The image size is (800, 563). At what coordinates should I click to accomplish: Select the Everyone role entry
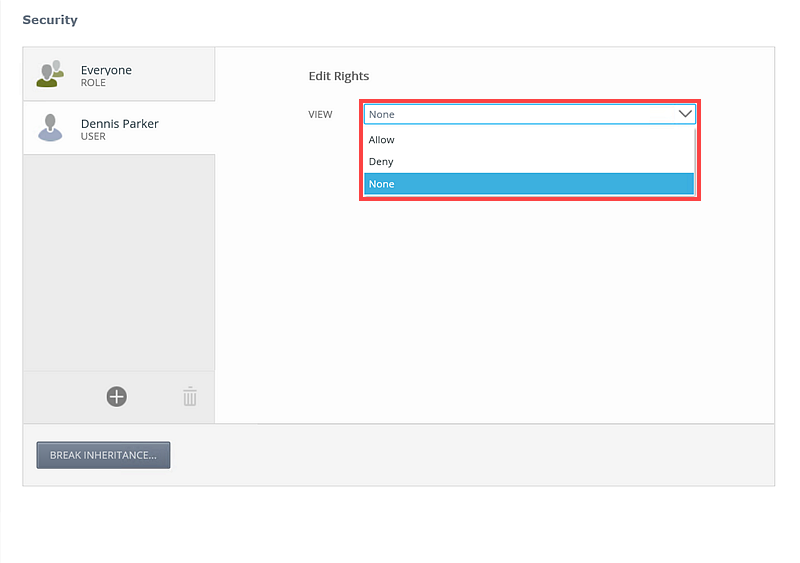tap(119, 74)
